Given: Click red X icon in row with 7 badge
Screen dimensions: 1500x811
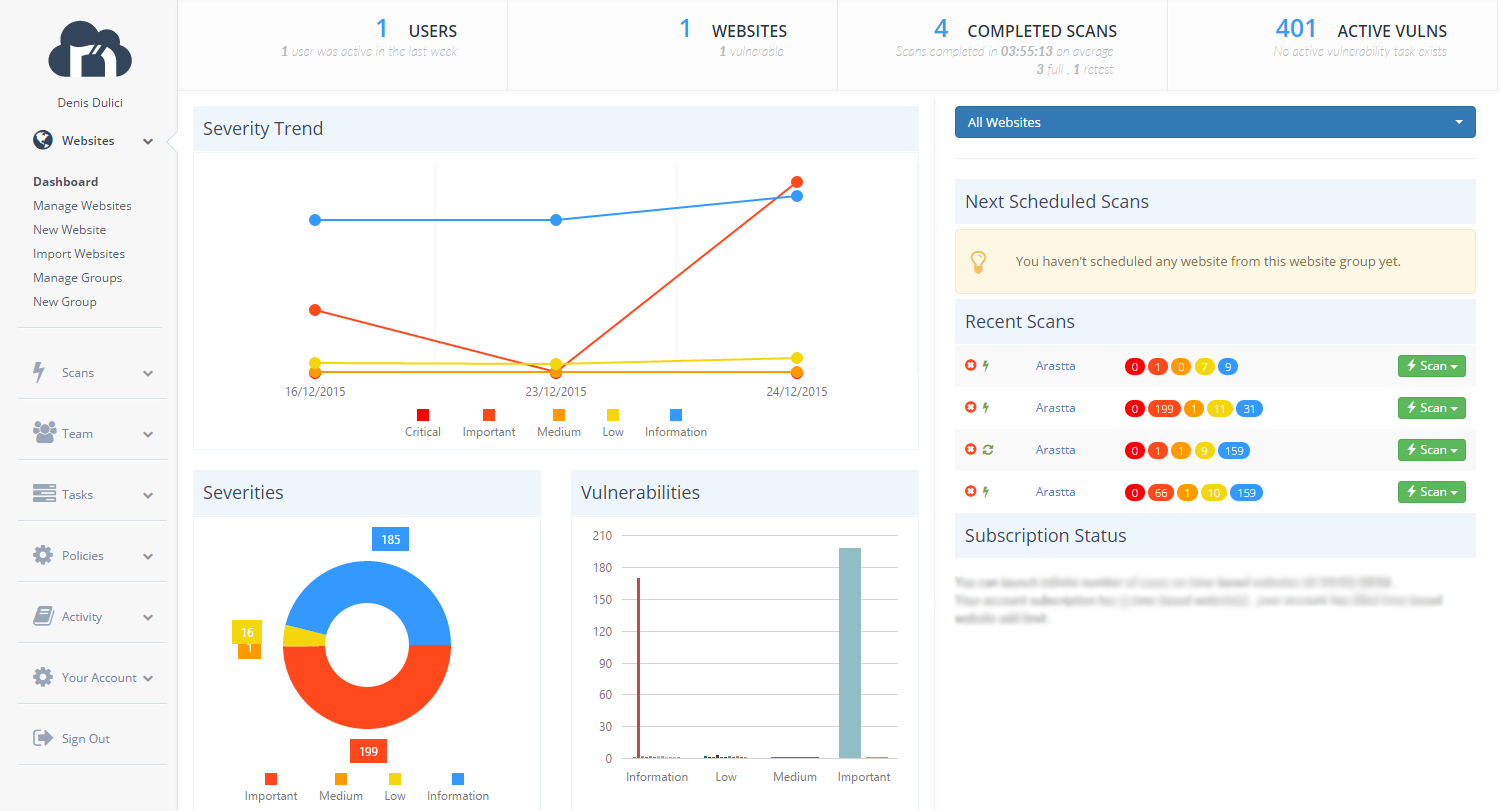Looking at the screenshot, I should [x=970, y=365].
